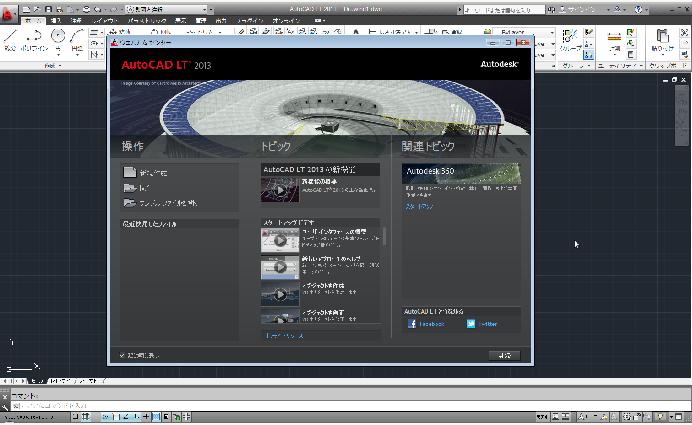Click the command line wrench customize icon

pos(4,406)
